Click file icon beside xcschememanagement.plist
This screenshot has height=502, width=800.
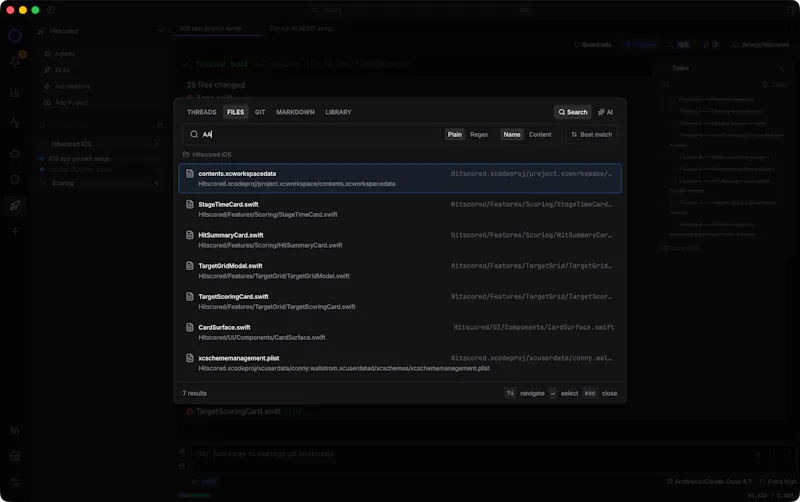click(190, 358)
